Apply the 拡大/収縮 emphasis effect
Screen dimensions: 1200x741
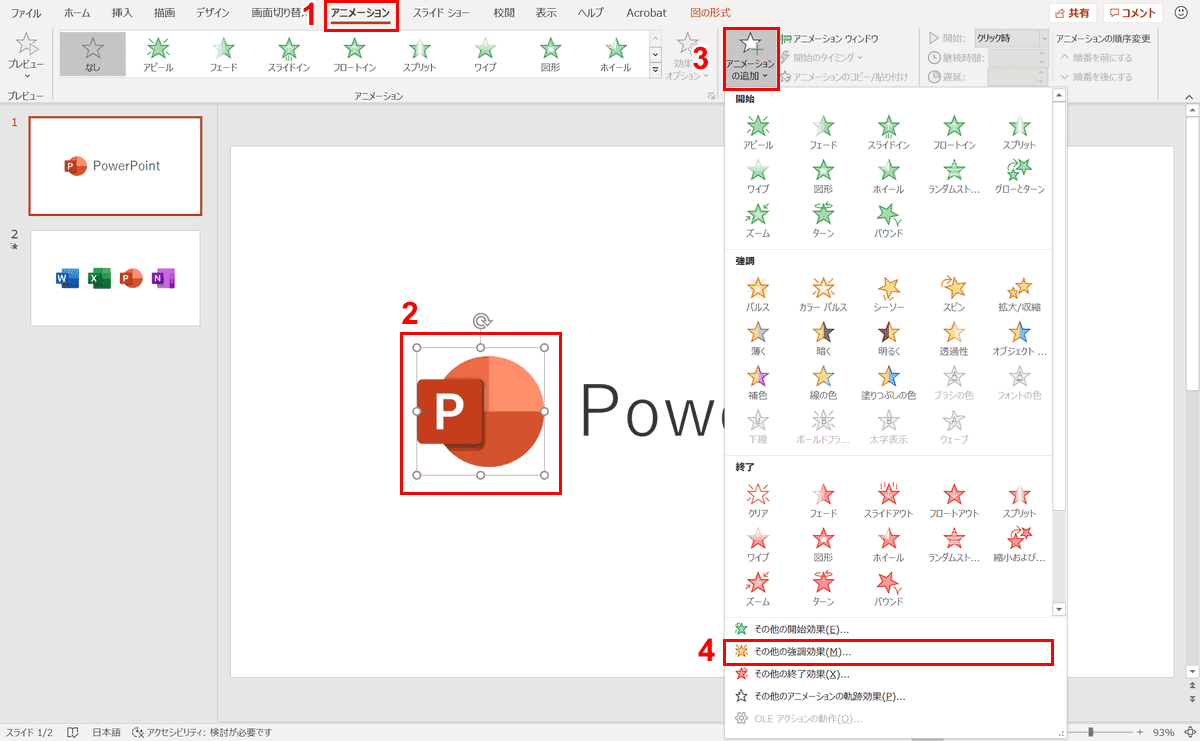point(1019,294)
